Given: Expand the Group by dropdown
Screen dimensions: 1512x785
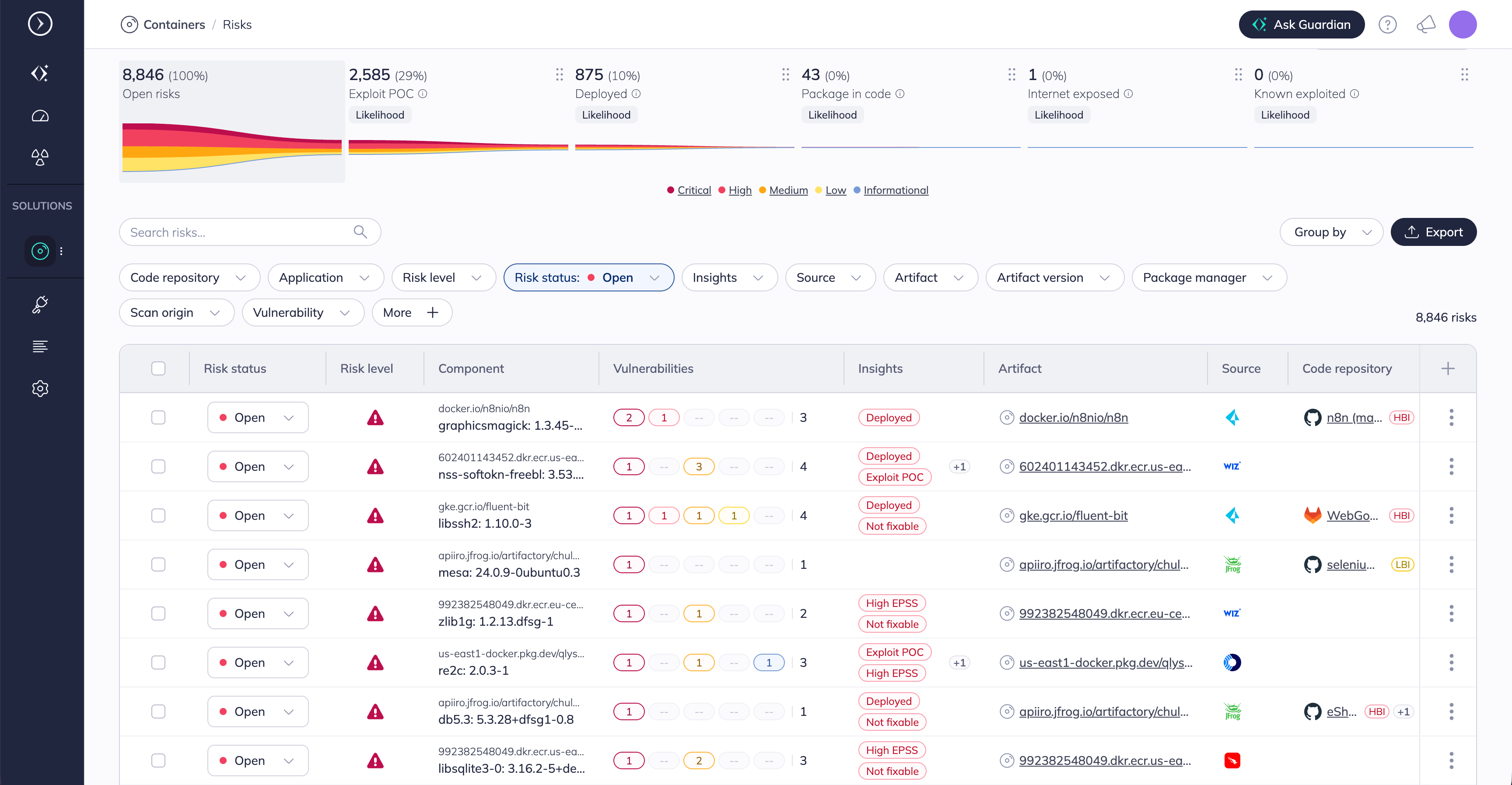Looking at the screenshot, I should [x=1331, y=232].
